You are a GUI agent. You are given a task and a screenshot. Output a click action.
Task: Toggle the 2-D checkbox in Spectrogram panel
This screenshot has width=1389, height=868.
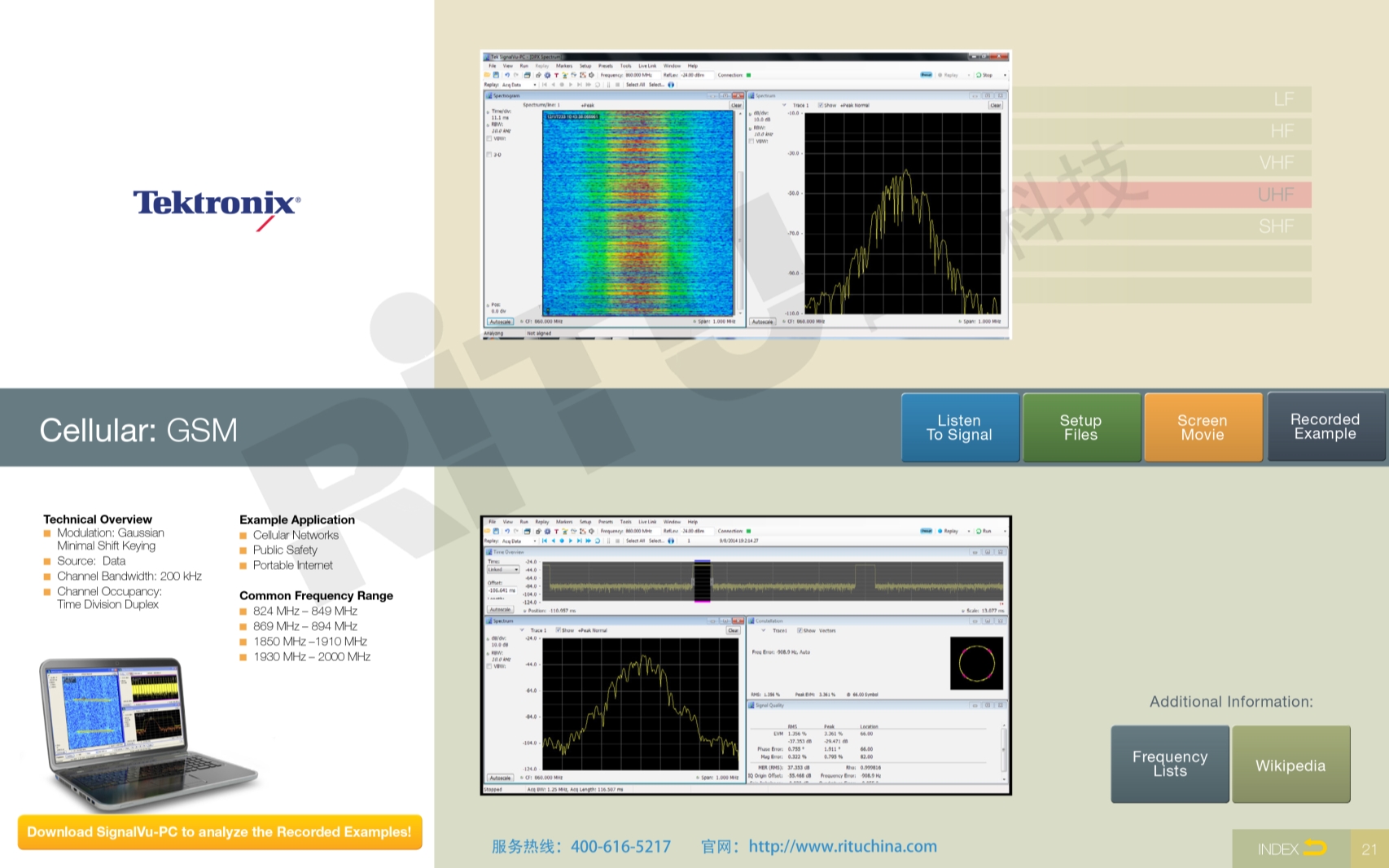click(489, 155)
